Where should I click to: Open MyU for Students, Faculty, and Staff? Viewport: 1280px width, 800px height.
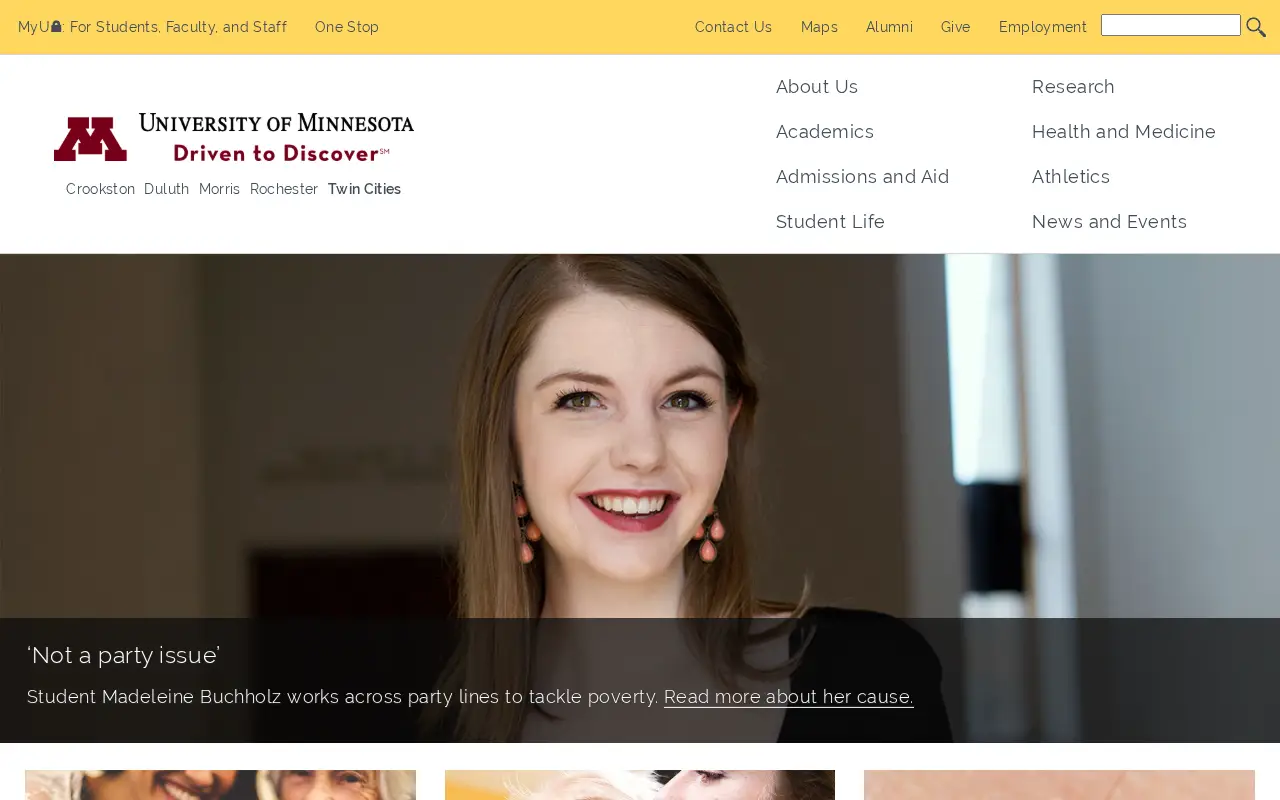tap(152, 27)
